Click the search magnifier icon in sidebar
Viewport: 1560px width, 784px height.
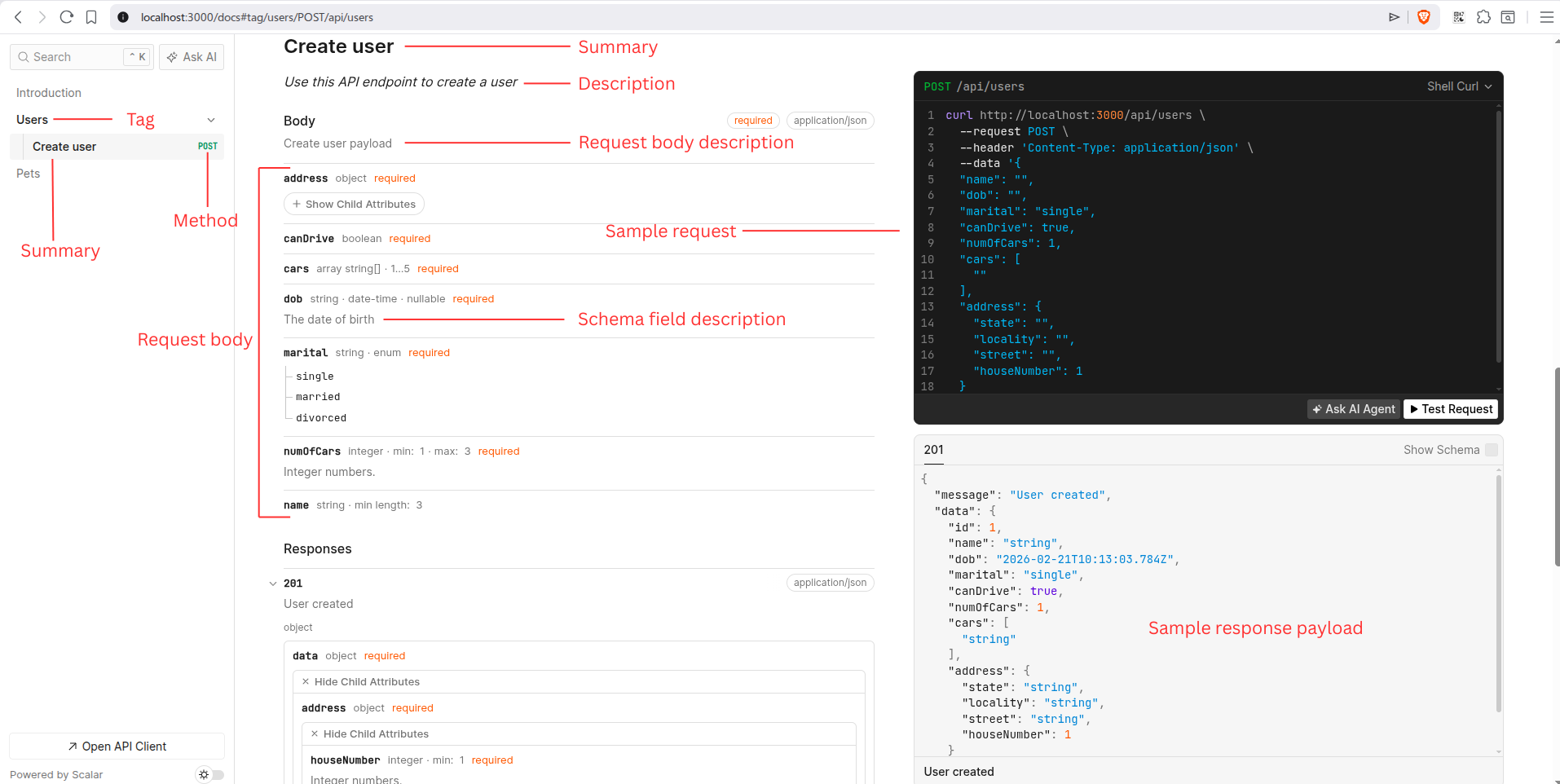coord(23,56)
